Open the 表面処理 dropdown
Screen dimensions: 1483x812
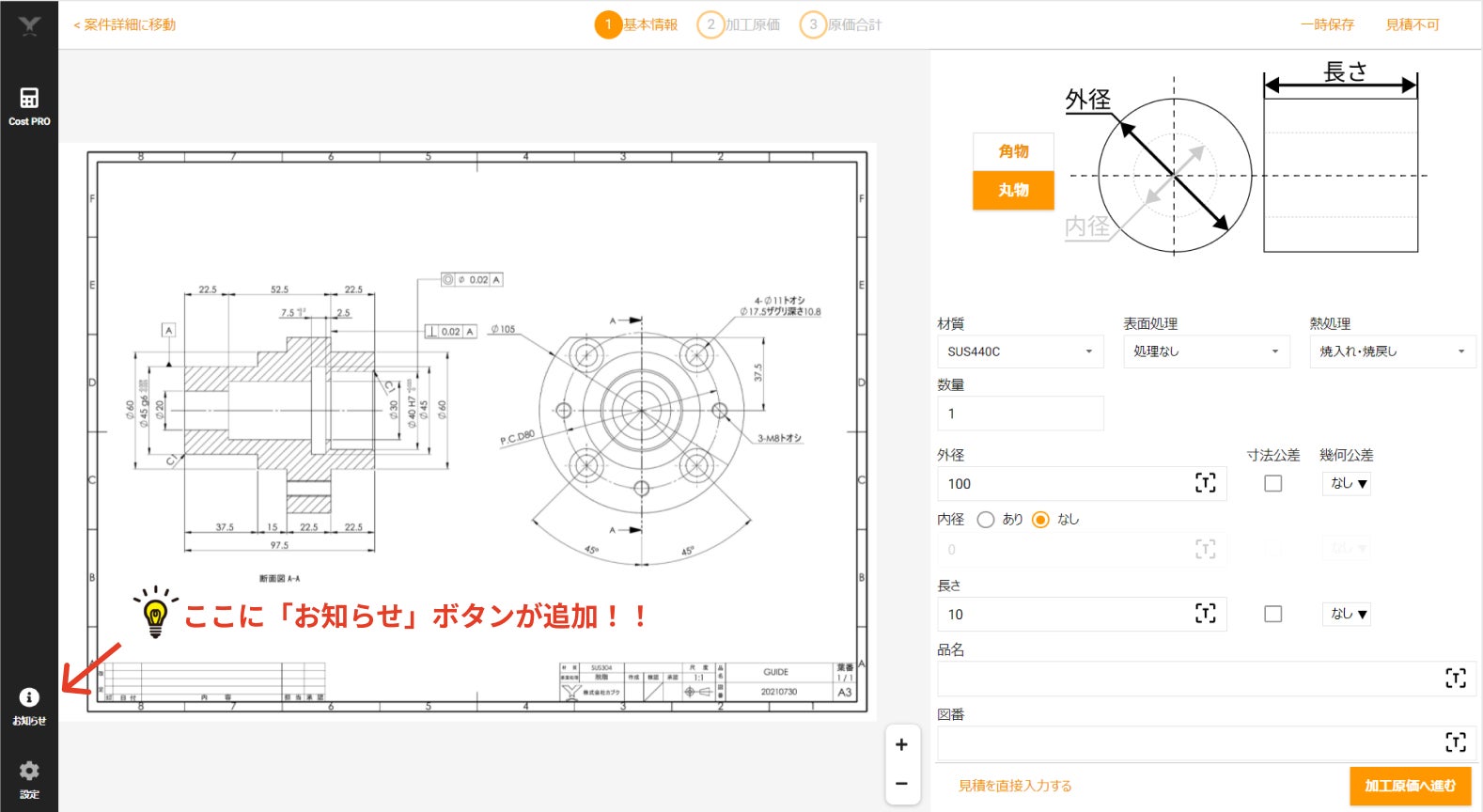[x=1207, y=351]
